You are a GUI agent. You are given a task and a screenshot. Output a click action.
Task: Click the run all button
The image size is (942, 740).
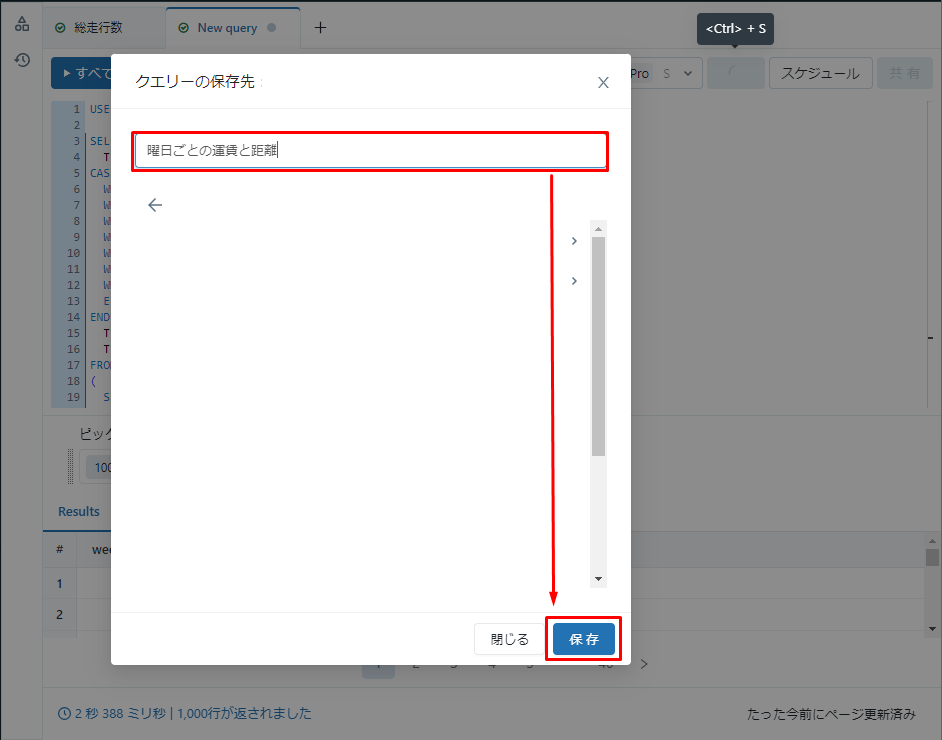[x=81, y=73]
